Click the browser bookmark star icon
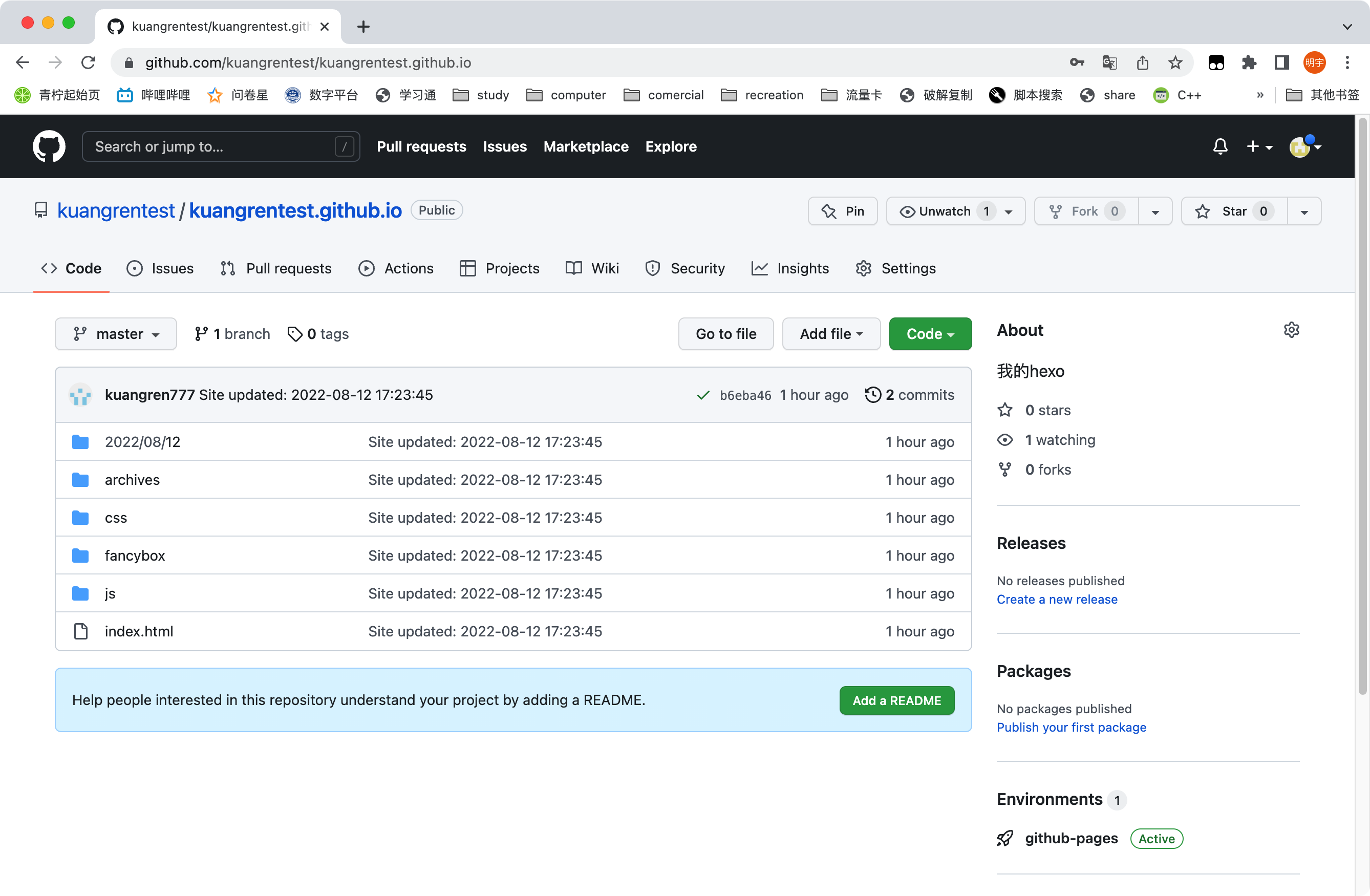Viewport: 1370px width, 896px height. pyautogui.click(x=1175, y=62)
